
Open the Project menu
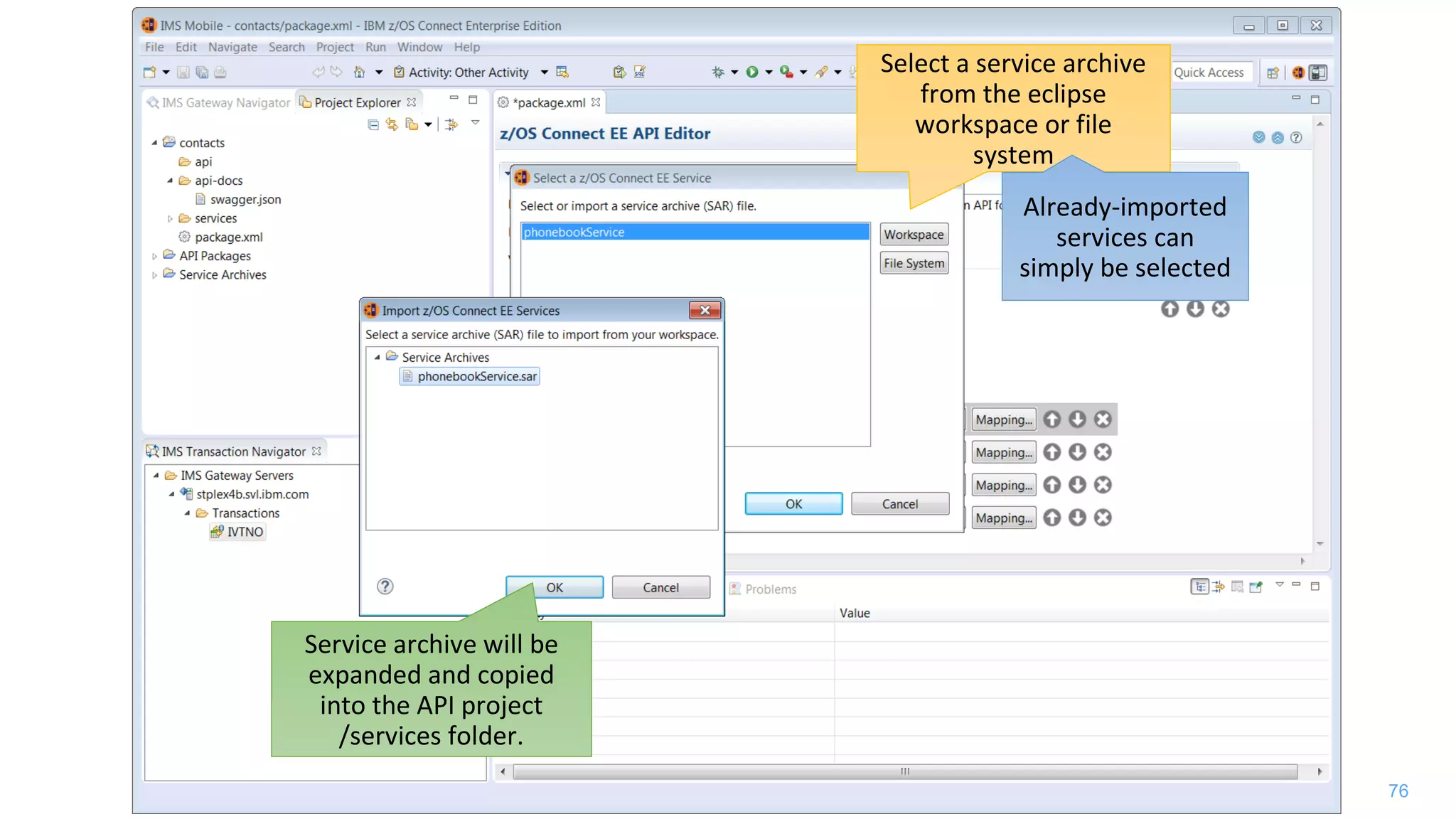click(335, 47)
